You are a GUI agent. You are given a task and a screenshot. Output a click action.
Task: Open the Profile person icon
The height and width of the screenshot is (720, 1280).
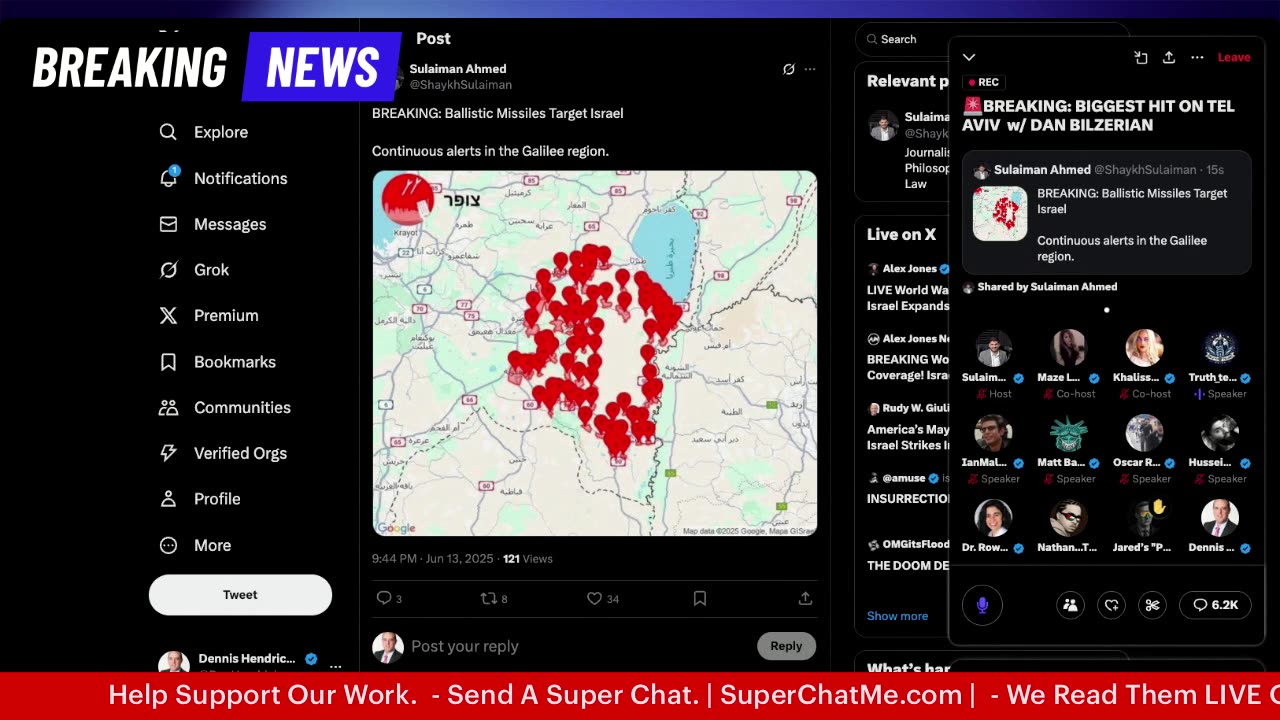[168, 498]
